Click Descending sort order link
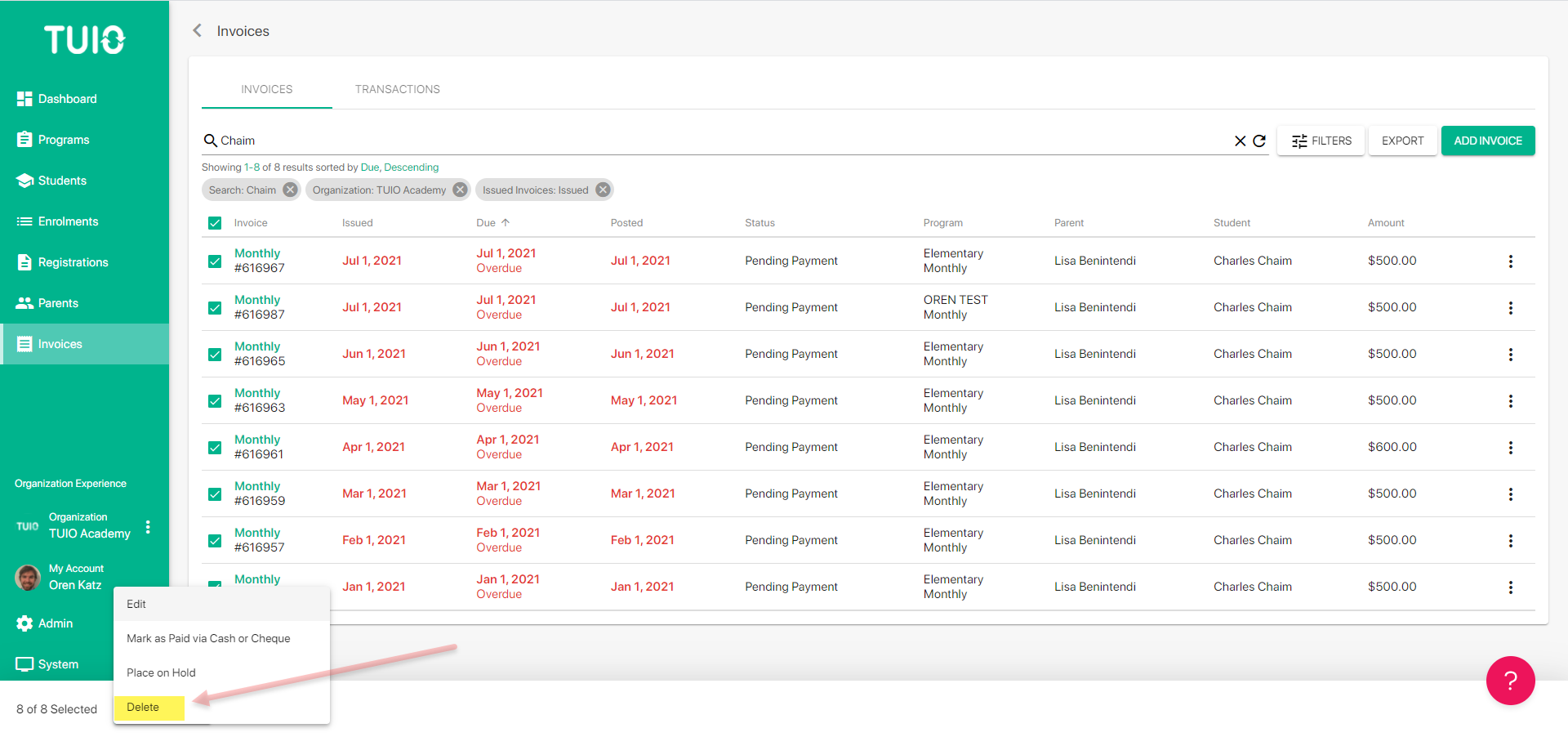Screen dimensions: 1568x737 tap(412, 167)
